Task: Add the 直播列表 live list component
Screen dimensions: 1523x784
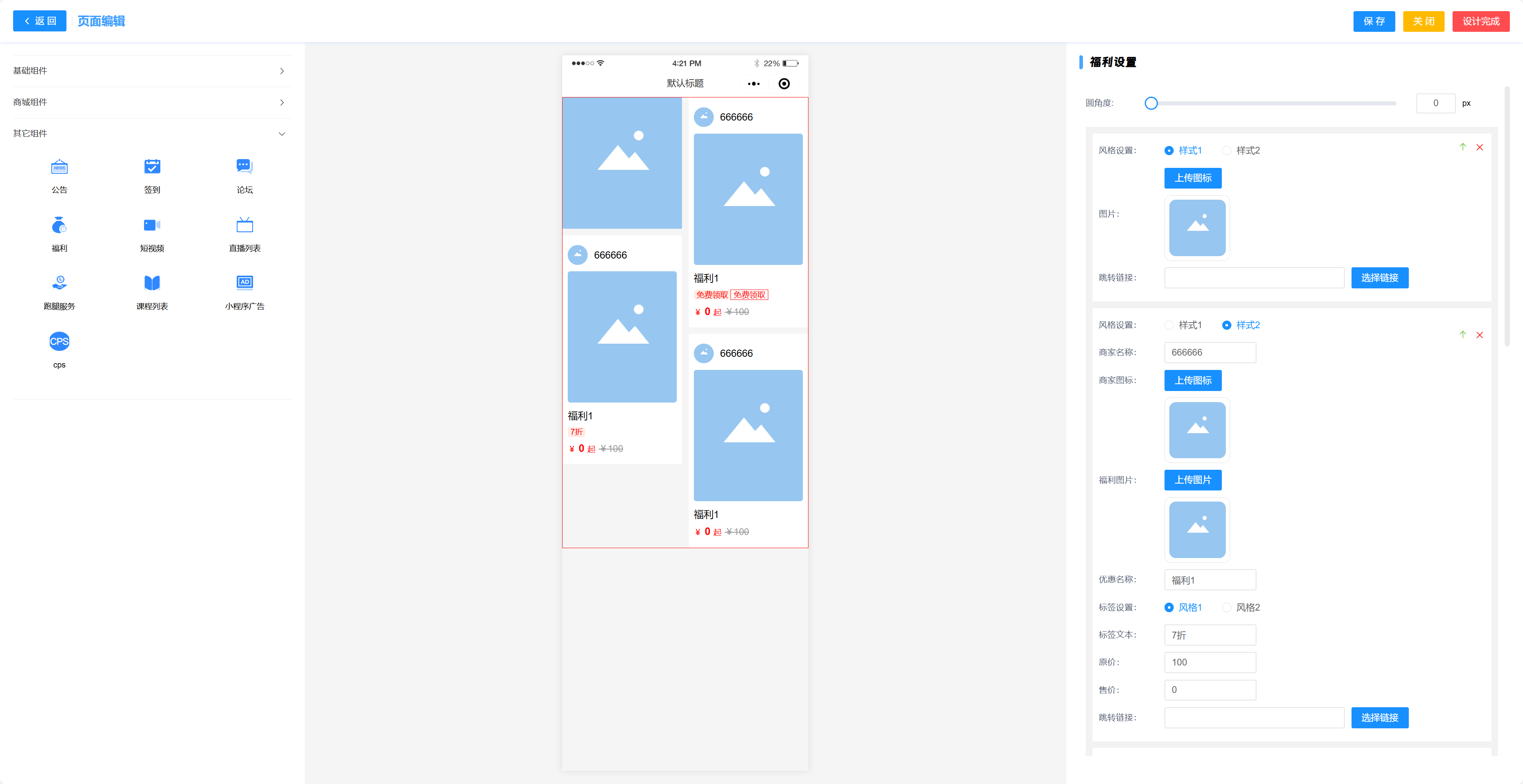Action: pos(244,225)
